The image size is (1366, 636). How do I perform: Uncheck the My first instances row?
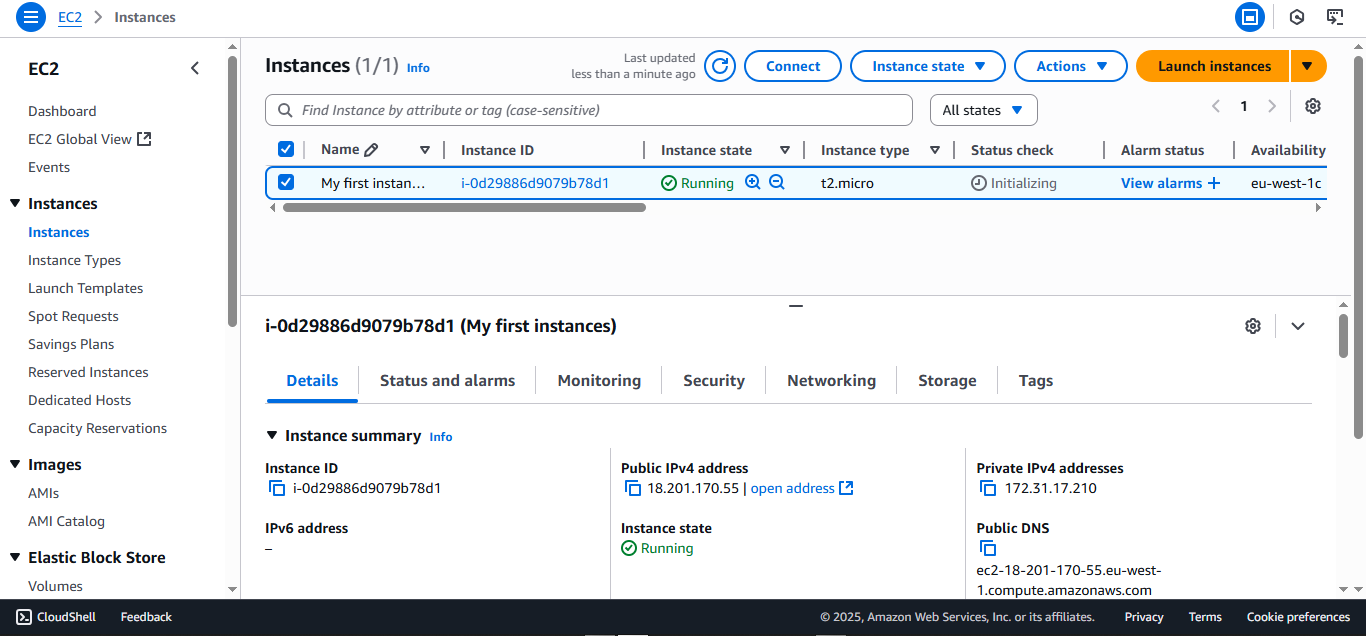286,182
